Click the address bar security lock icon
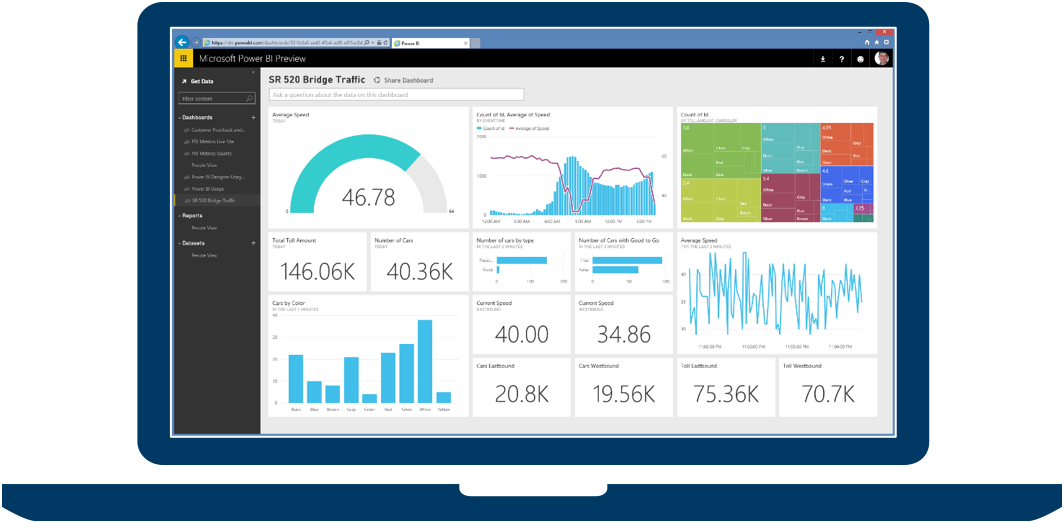The height and width of the screenshot is (523, 1064). (x=379, y=43)
